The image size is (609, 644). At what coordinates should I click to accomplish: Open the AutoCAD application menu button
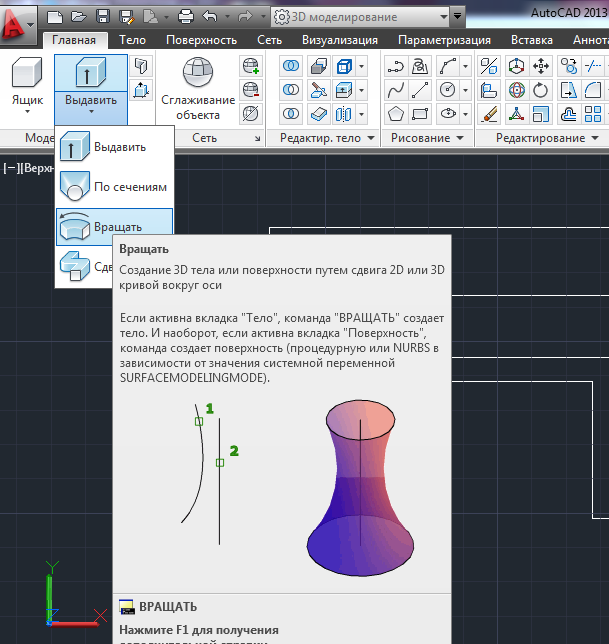[18, 24]
